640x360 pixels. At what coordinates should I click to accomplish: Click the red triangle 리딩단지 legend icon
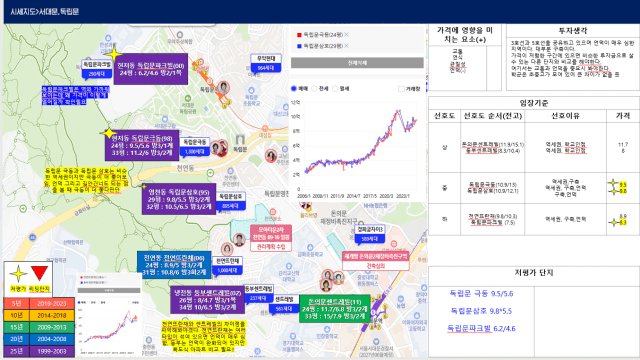(39, 273)
